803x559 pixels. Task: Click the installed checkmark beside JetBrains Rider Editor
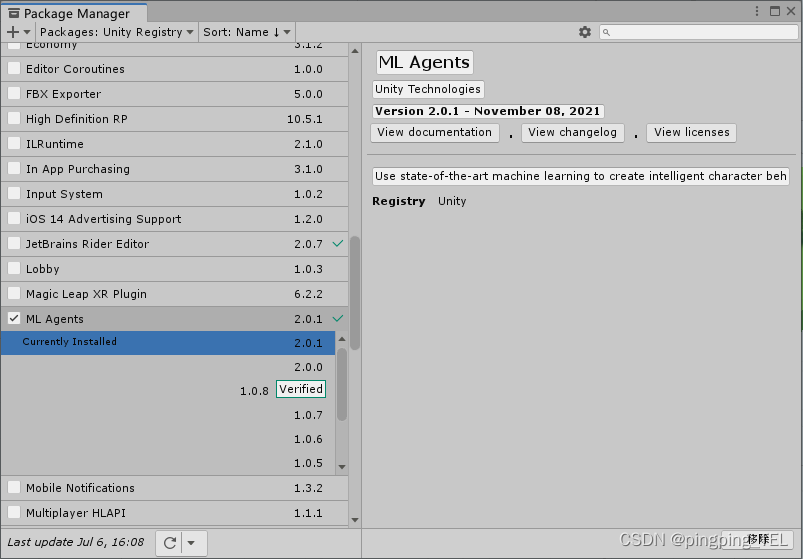[337, 244]
